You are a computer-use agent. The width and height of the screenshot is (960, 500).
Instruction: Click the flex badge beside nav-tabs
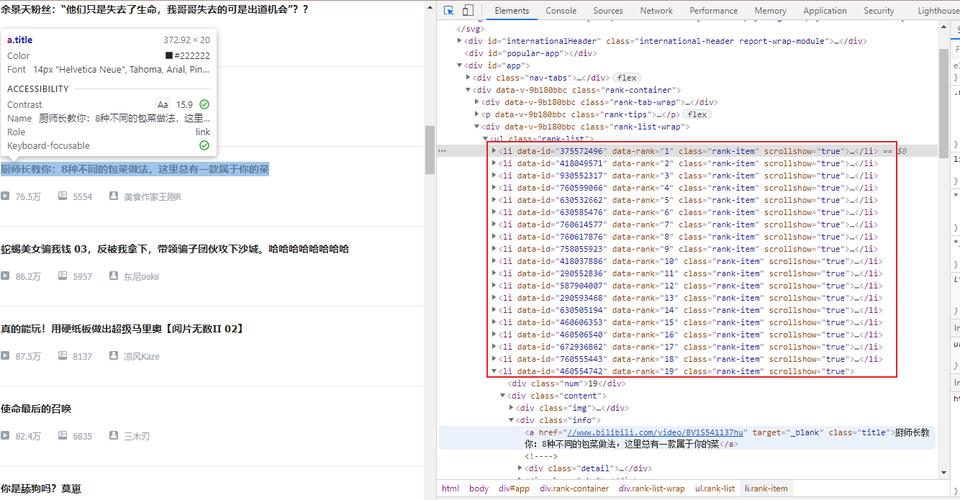click(626, 78)
